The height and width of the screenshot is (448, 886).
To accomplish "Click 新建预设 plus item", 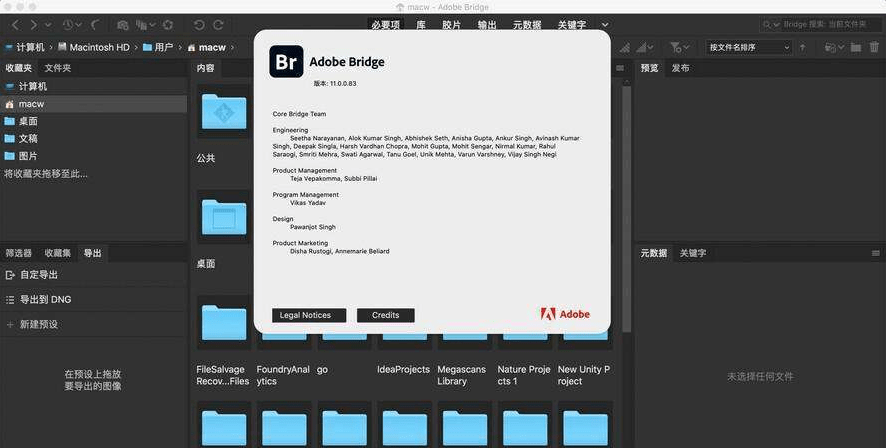I will click(93, 324).
